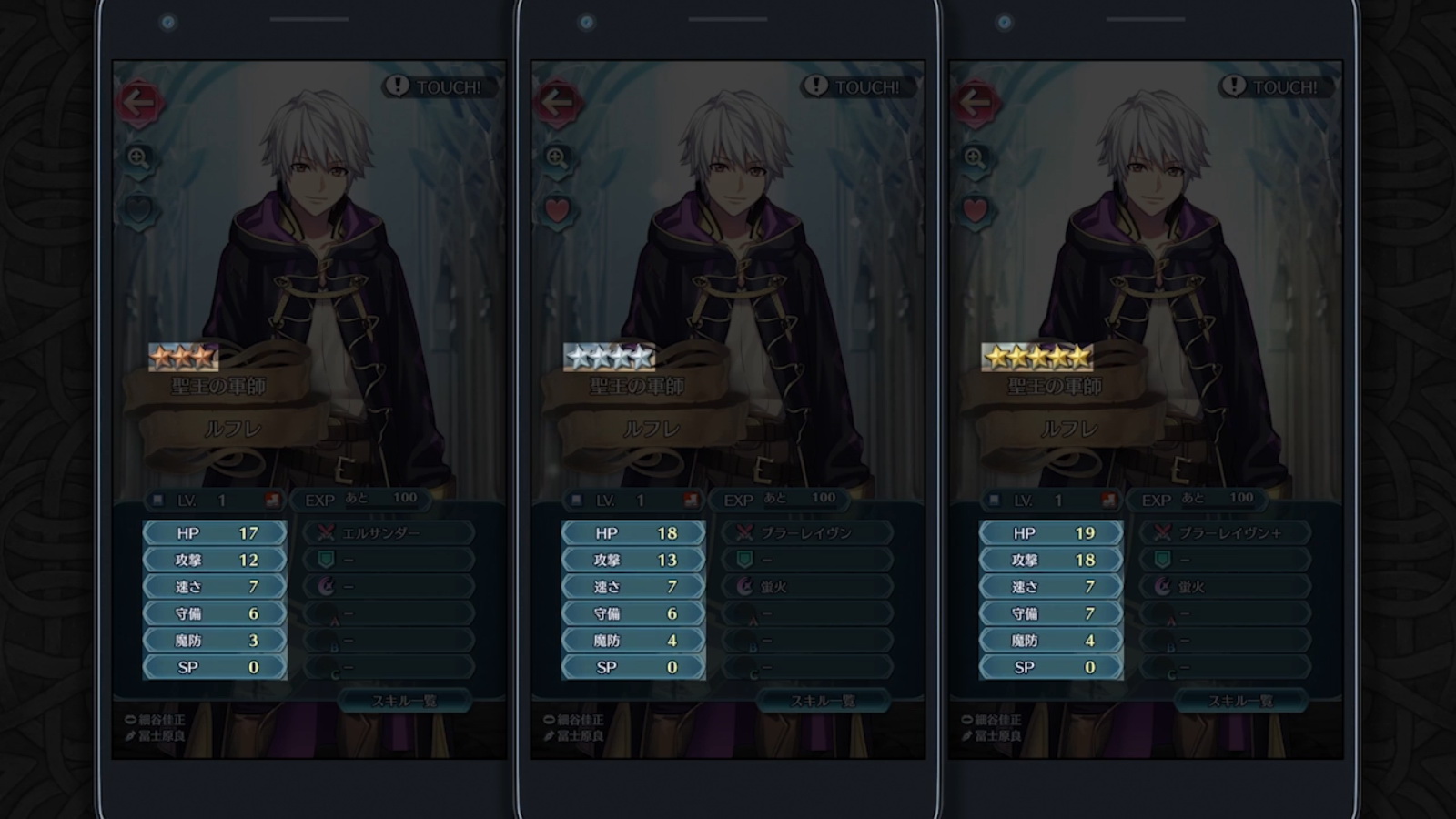1456x819 pixels.
Task: Open スキル一覧 skill list on right phone
Action: click(1241, 701)
